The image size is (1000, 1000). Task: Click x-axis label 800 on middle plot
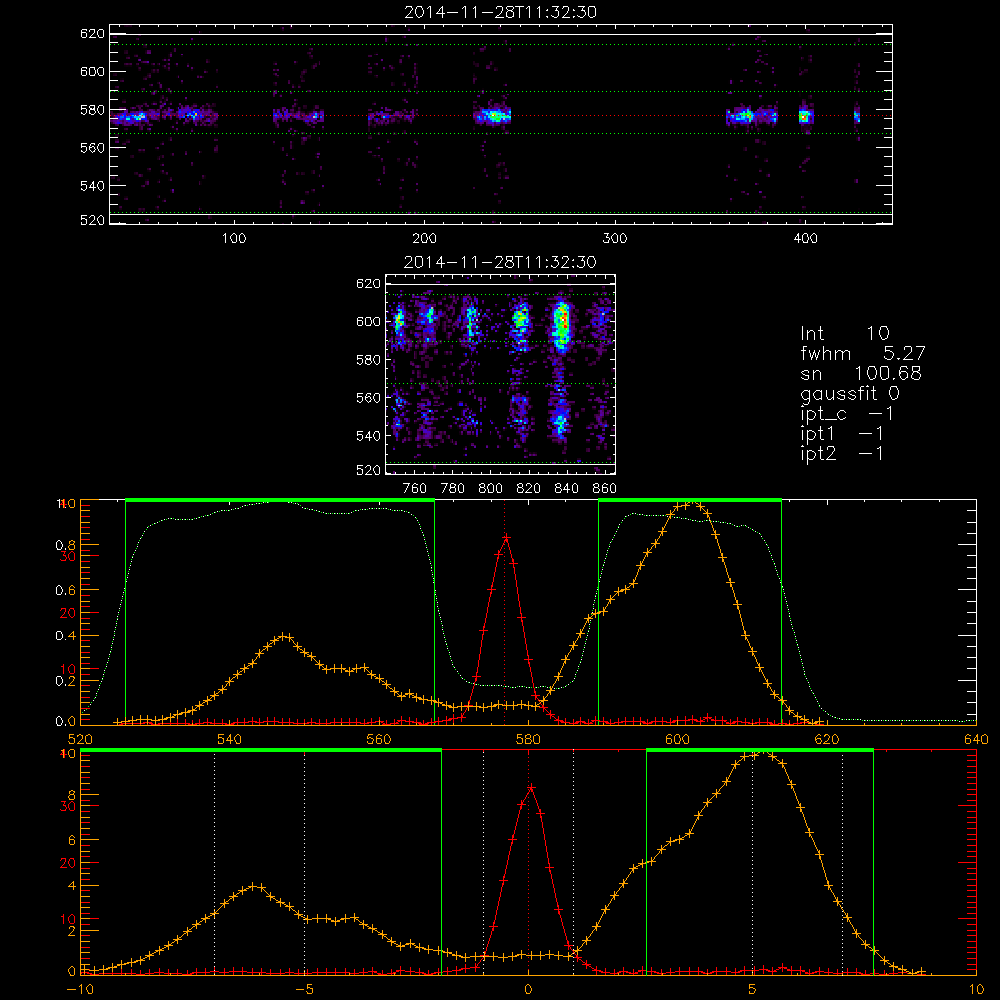tap(490, 489)
